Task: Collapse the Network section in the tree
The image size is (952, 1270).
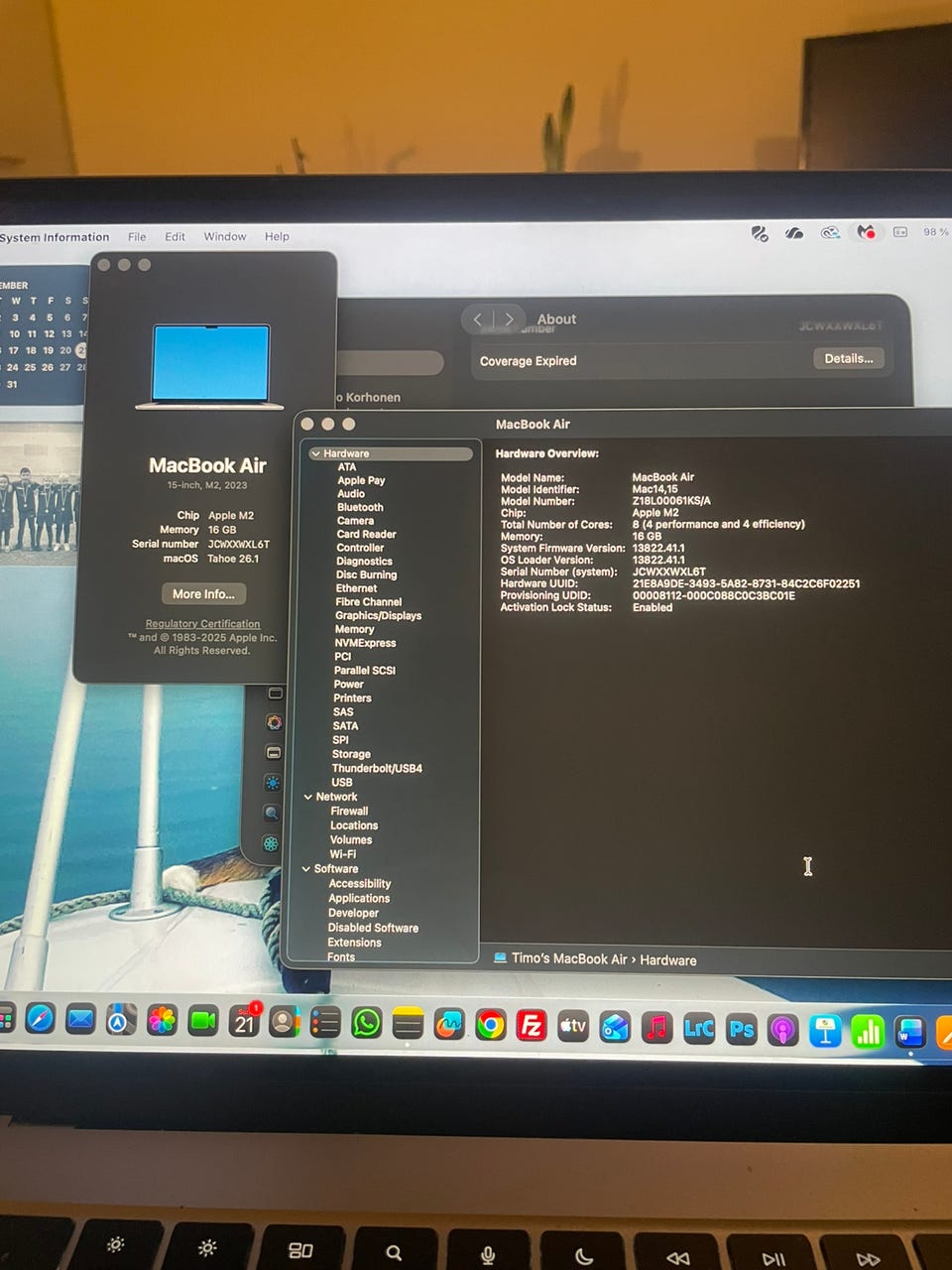Action: pyautogui.click(x=308, y=797)
